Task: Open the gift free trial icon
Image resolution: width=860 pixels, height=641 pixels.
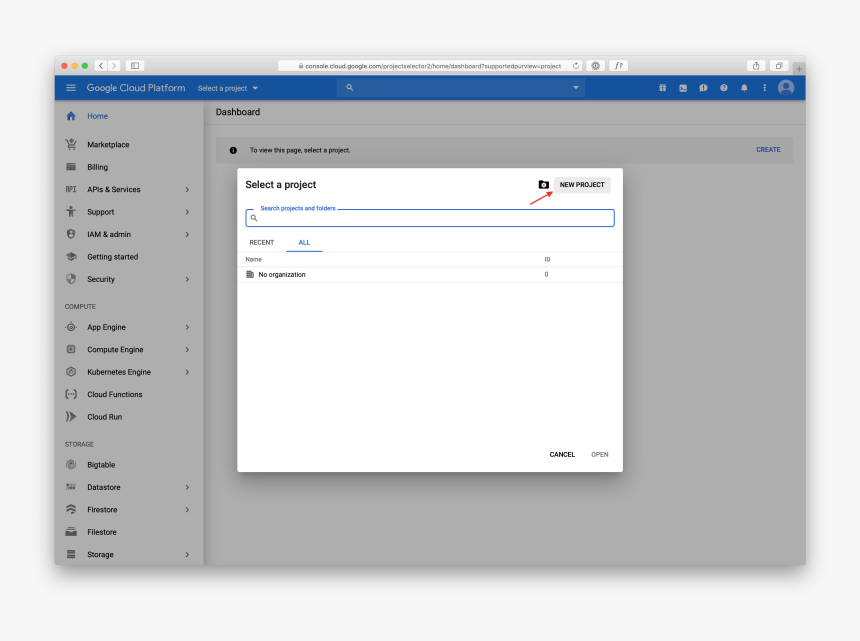Action: (x=663, y=88)
